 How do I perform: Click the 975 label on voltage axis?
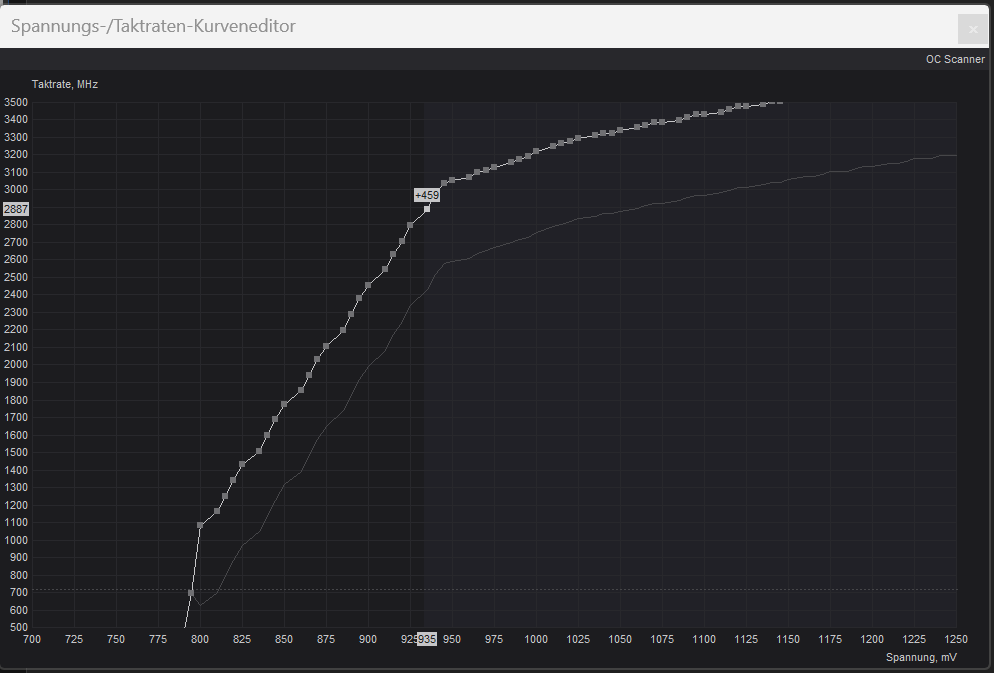click(x=494, y=639)
